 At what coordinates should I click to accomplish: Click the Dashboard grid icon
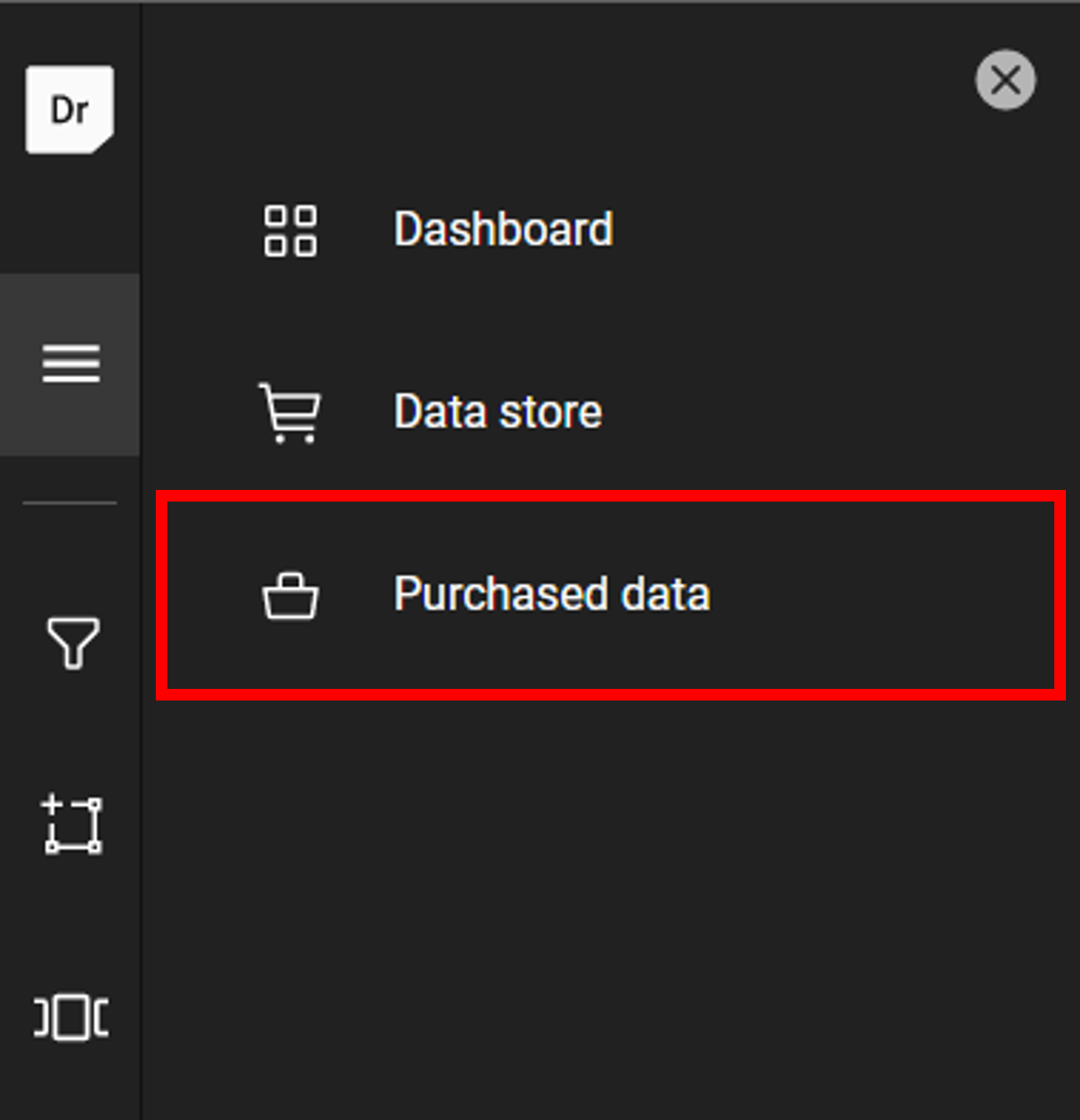click(x=290, y=230)
